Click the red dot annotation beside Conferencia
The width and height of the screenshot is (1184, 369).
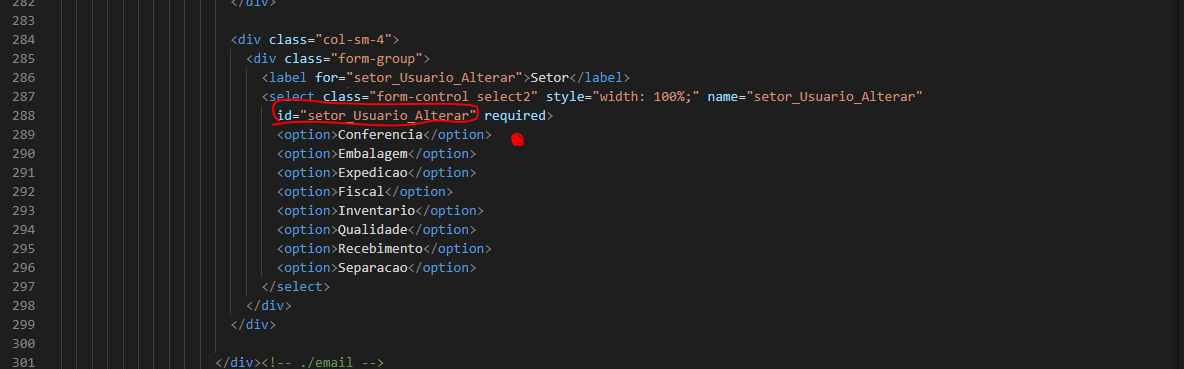point(517,140)
